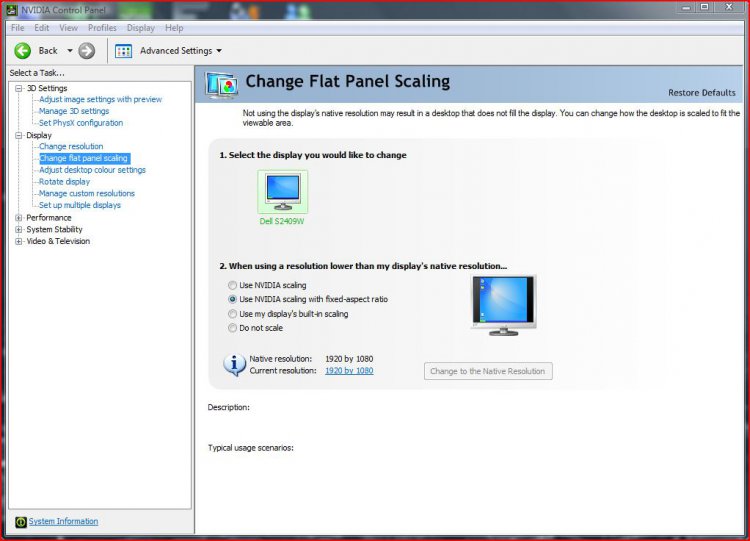Open the Edit menu
Screen dimensions: 750x541
click(x=42, y=28)
